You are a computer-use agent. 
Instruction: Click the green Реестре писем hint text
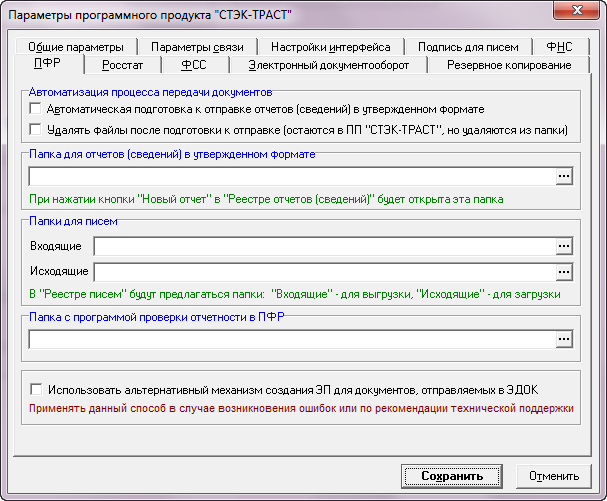(295, 294)
